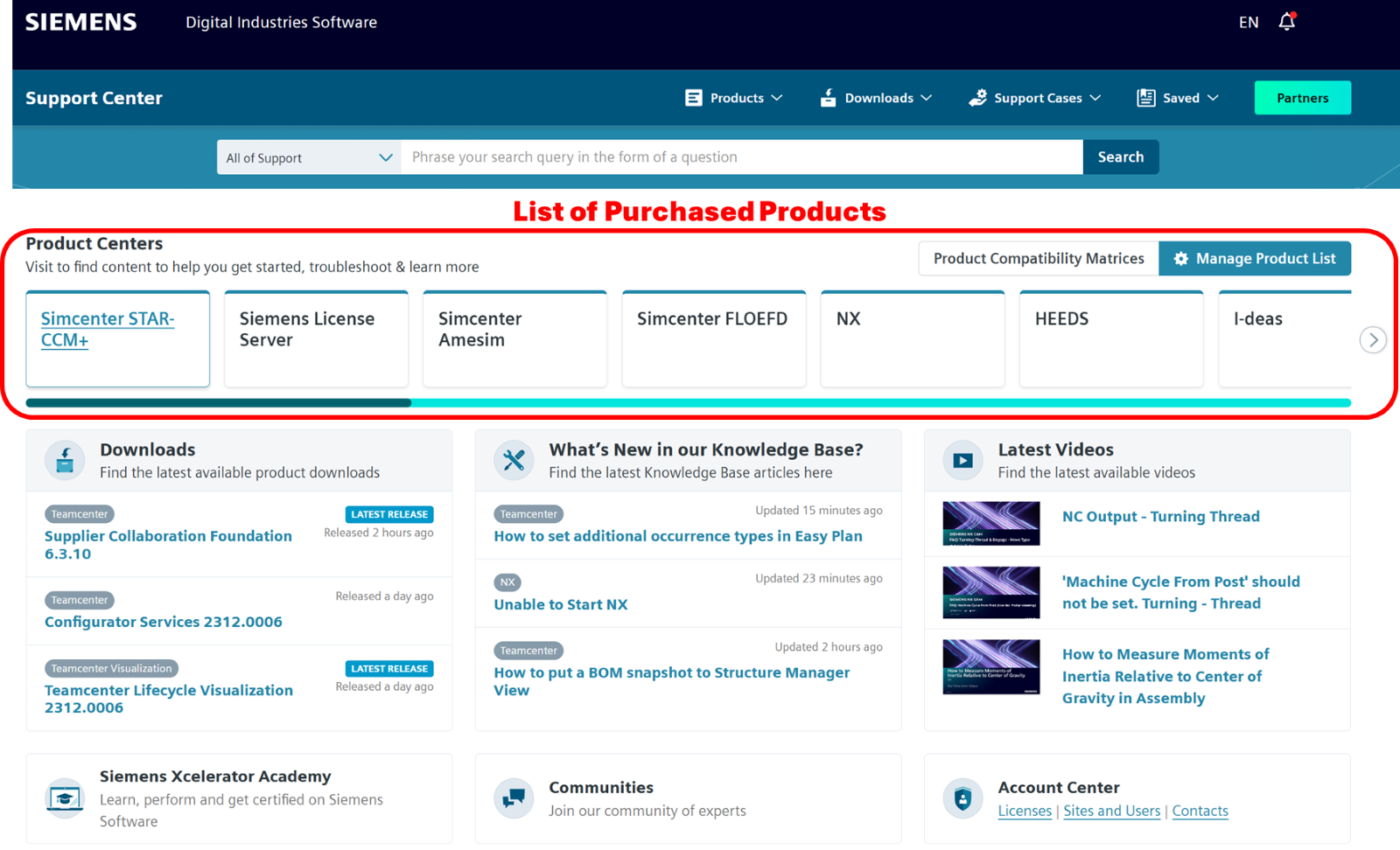Open the HEEDS product card
This screenshot has height=850, width=1400.
[x=1111, y=338]
